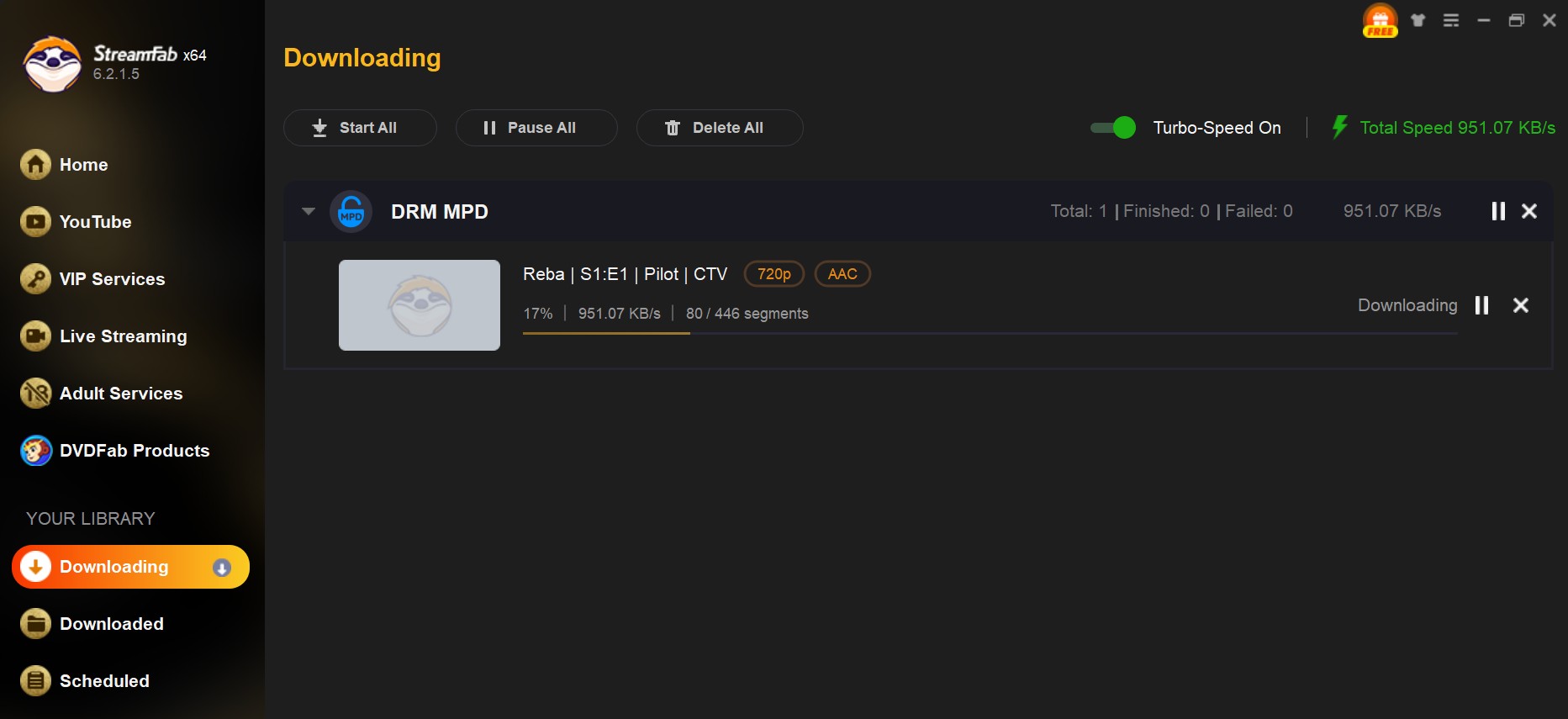
Task: Pause the Reba Pilot download
Action: coord(1482,305)
